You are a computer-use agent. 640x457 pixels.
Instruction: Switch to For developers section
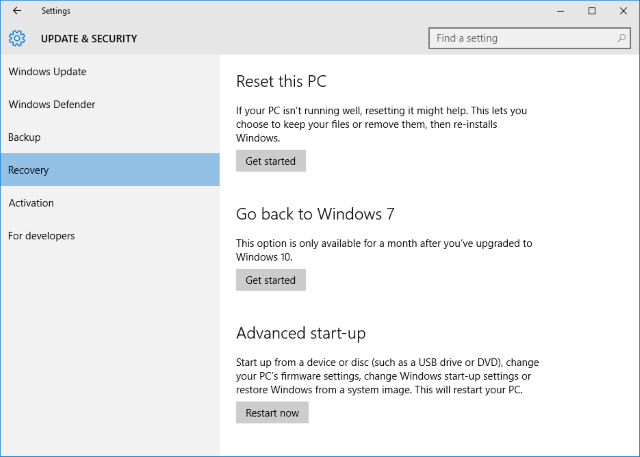tap(42, 236)
